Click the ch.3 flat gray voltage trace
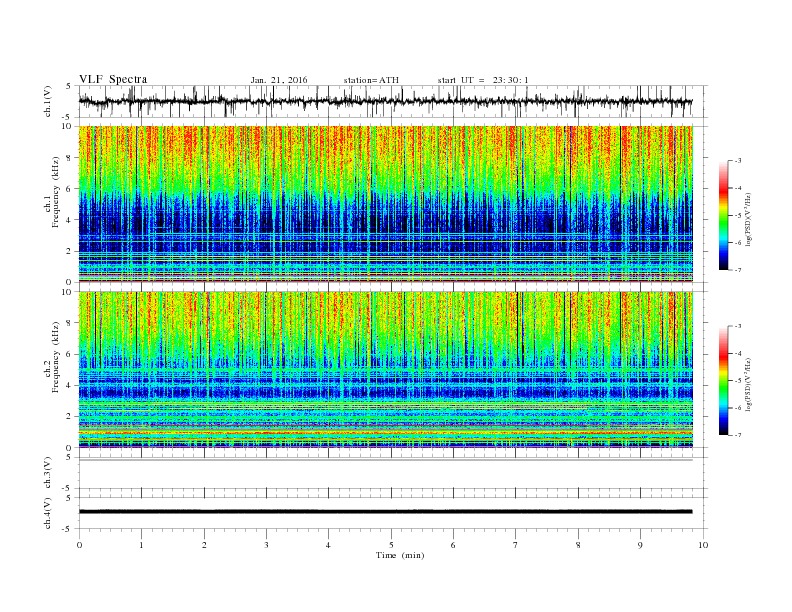The width and height of the screenshot is (792, 612). pyautogui.click(x=385, y=460)
